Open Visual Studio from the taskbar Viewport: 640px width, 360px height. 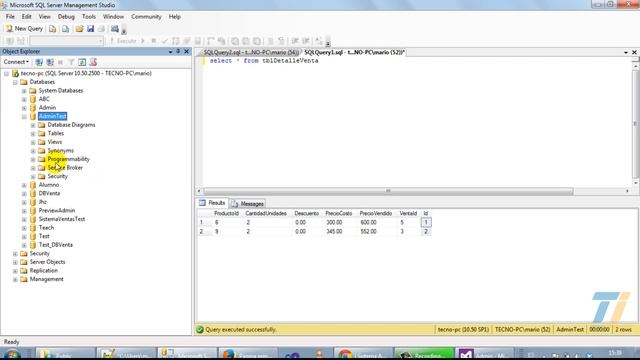(484, 353)
